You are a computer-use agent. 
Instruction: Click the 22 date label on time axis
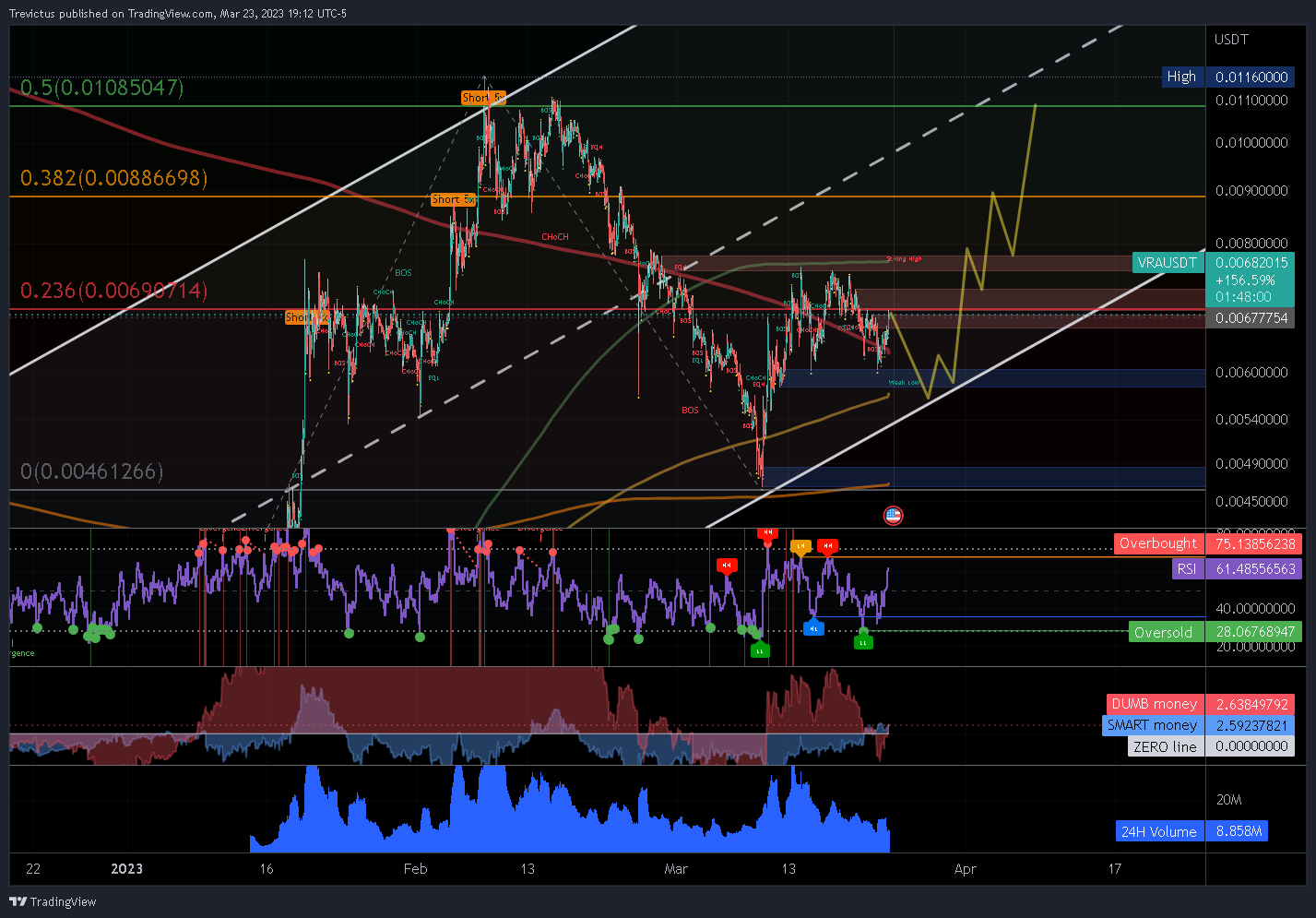[x=33, y=868]
